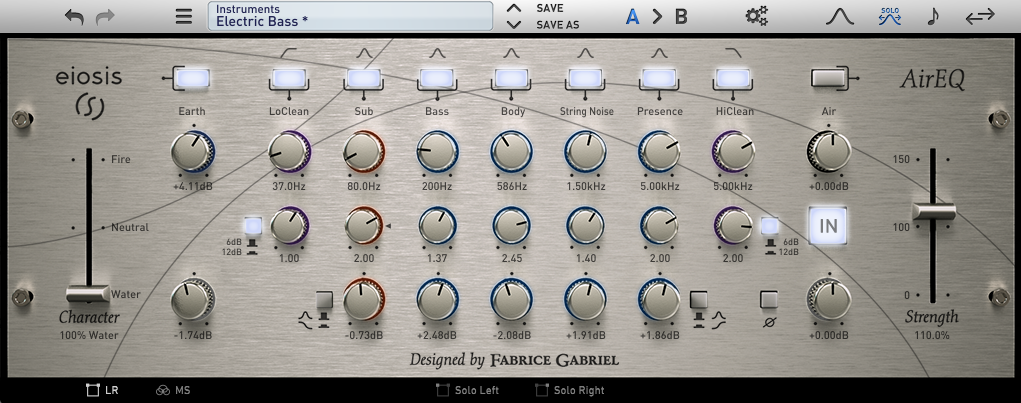This screenshot has height=403, width=1021.
Task: Select the A comparison state
Action: tap(632, 16)
